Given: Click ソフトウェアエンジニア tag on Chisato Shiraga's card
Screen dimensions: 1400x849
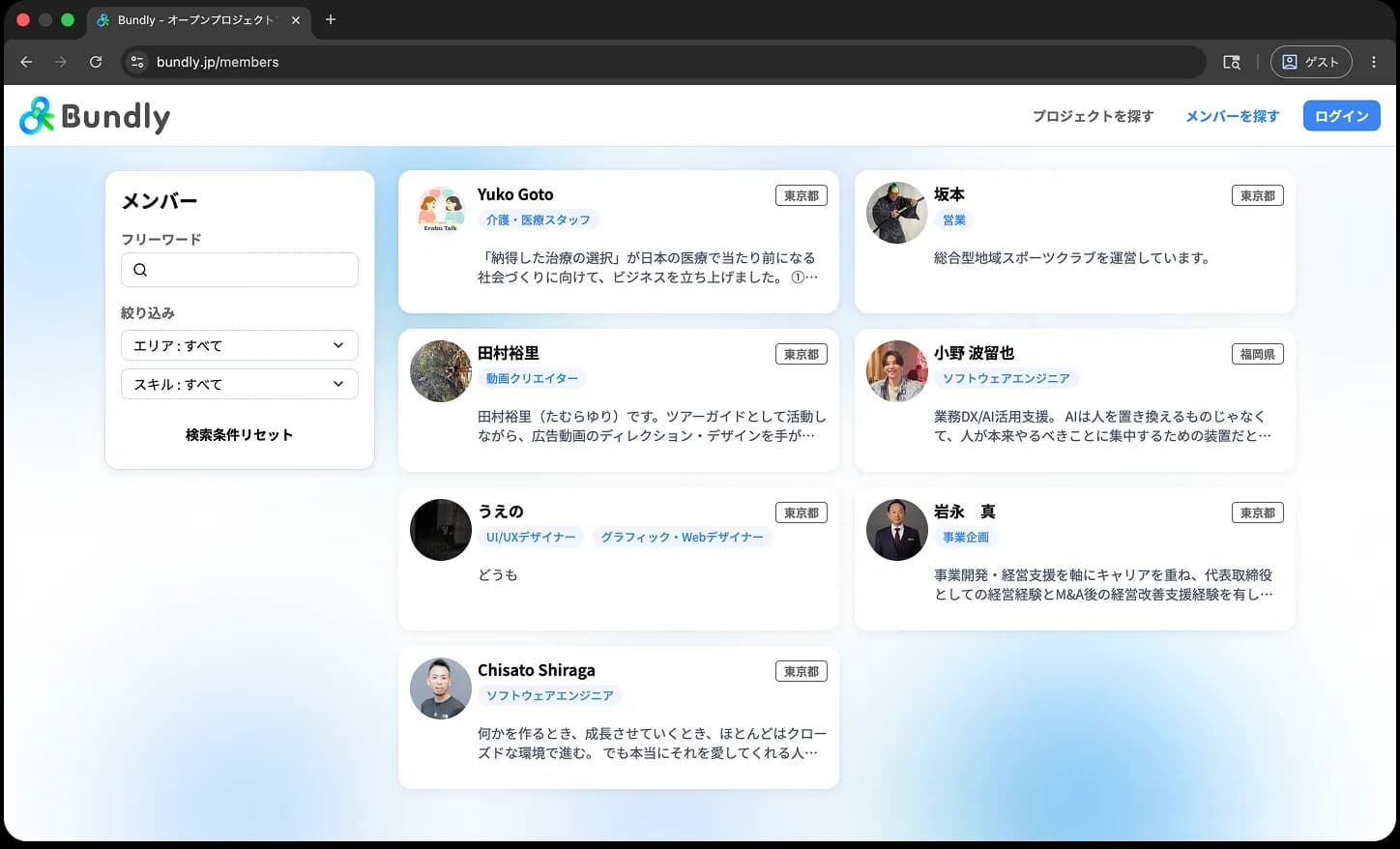Looking at the screenshot, I should (x=550, y=696).
